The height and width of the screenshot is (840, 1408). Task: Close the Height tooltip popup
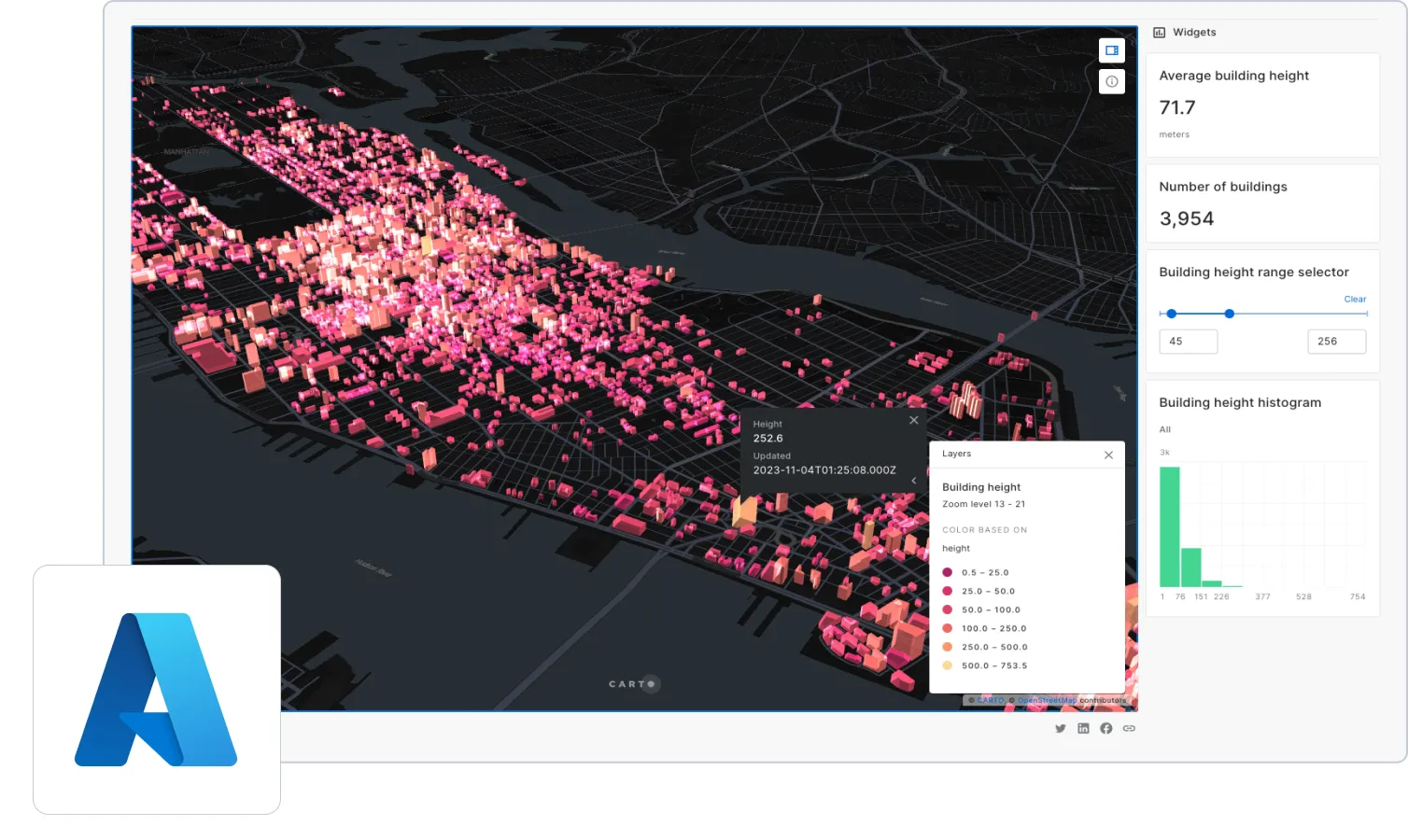point(914,421)
